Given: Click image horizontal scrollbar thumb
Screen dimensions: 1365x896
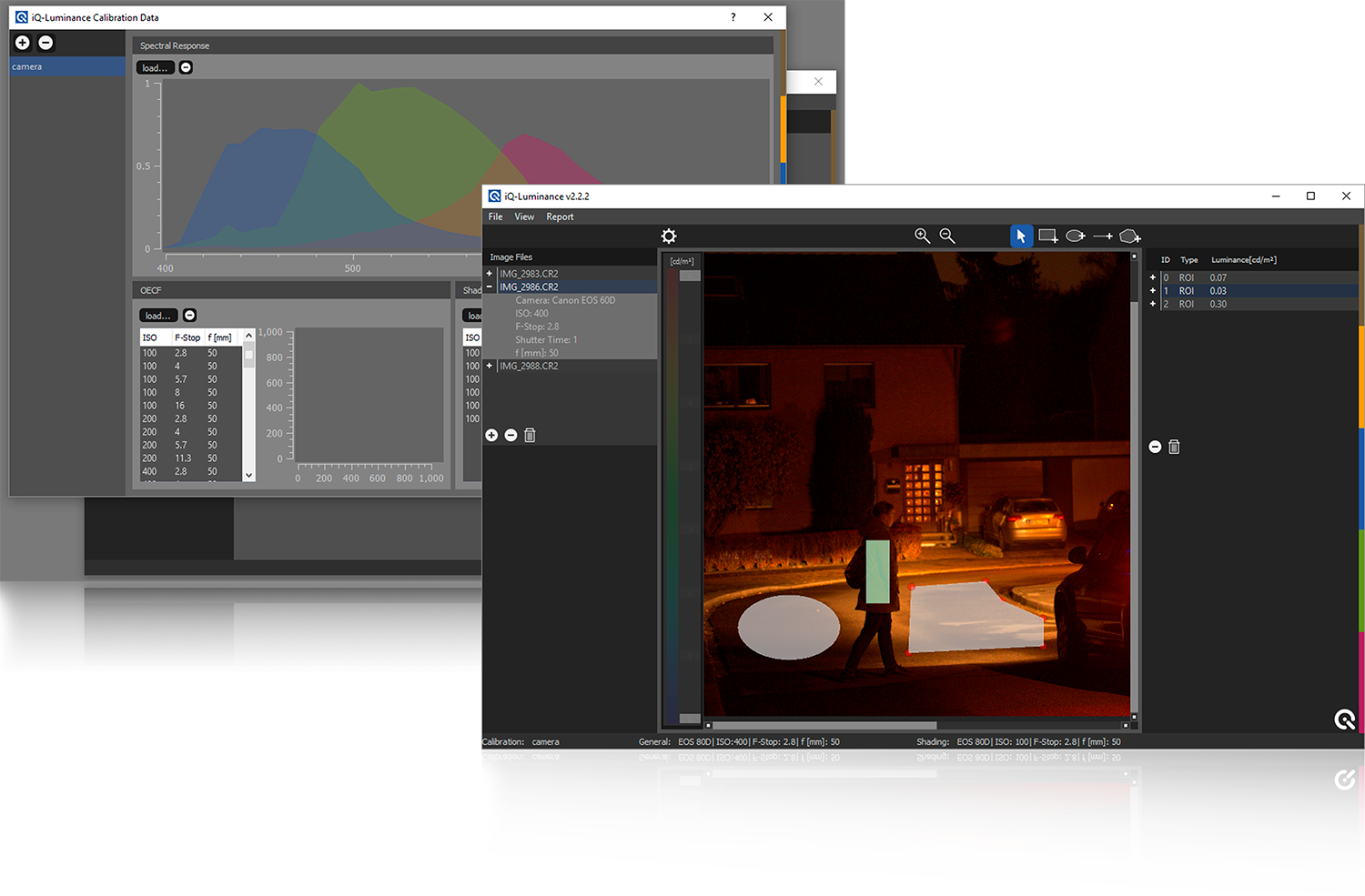Looking at the screenshot, I should pyautogui.click(x=824, y=726).
